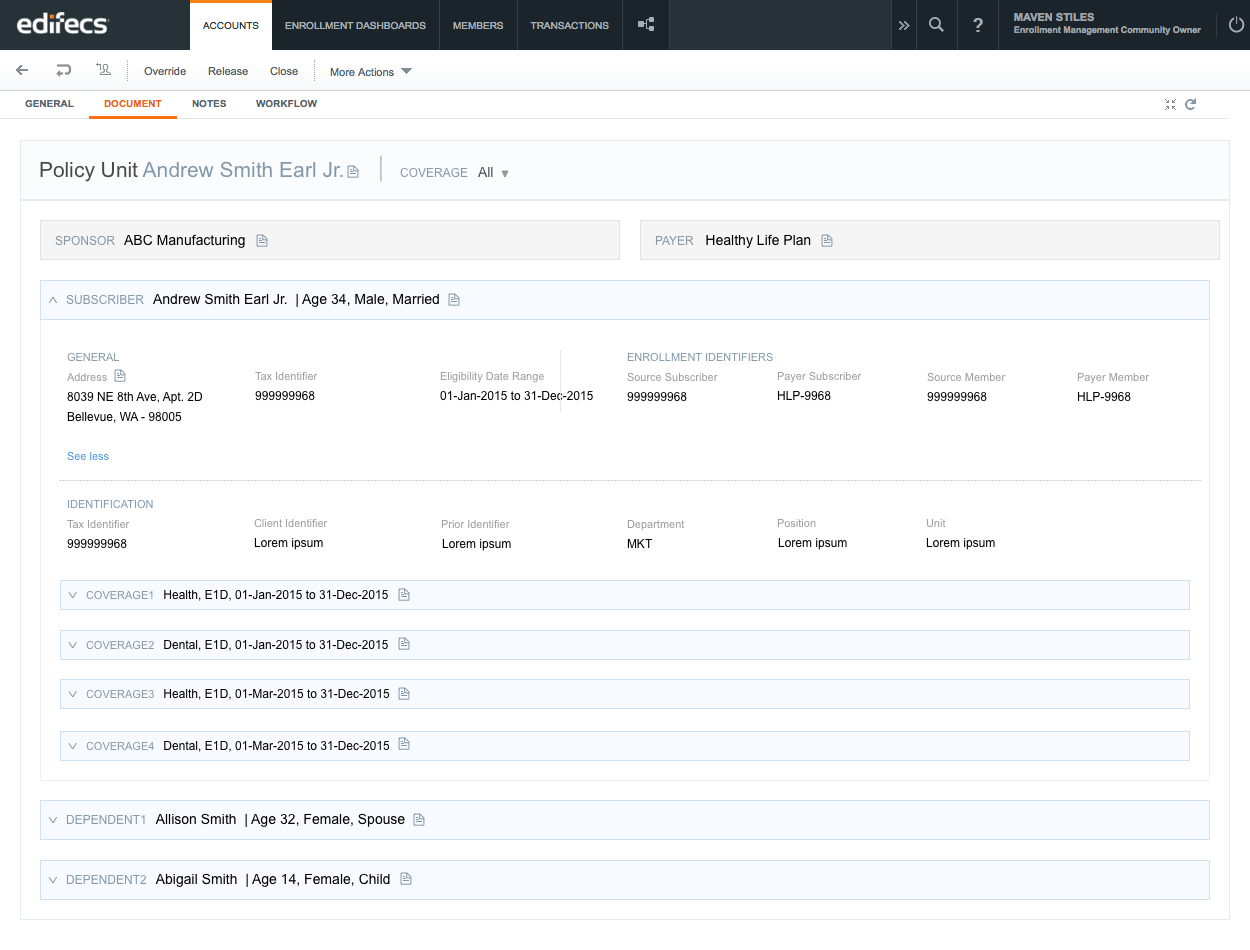Viewport: 1250px width, 950px height.
Task: Collapse the Subscriber Andrew Smith section
Action: coord(53,299)
